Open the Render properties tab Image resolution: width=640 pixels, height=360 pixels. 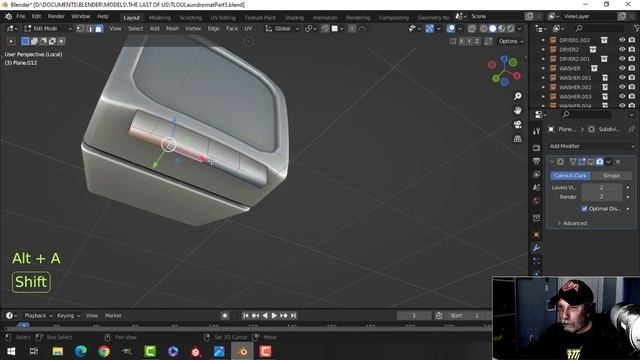536,148
